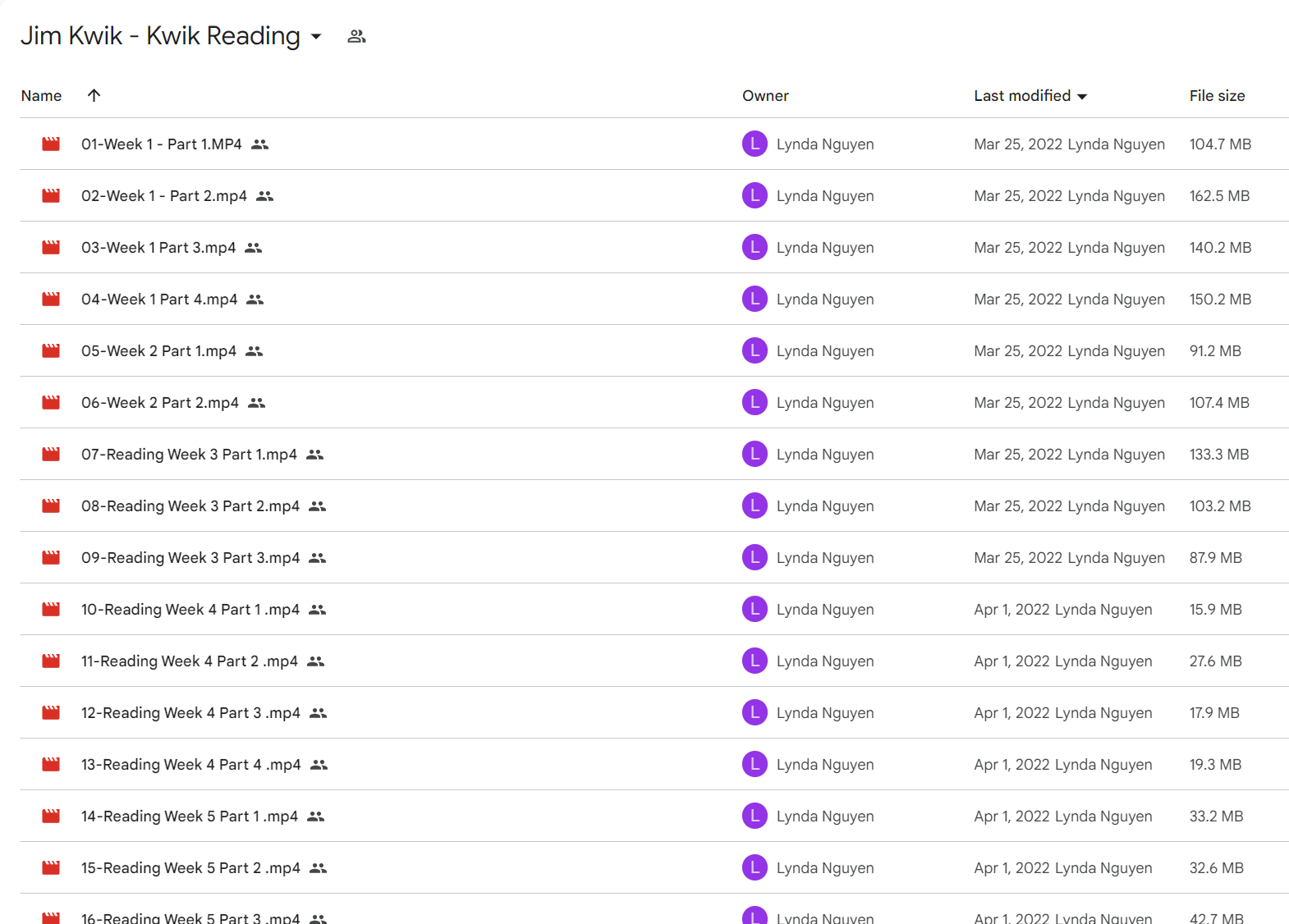Click shared icon next to 06-Week 2 Part 2.mp4
Viewport: 1289px width, 924px height.
click(x=257, y=403)
